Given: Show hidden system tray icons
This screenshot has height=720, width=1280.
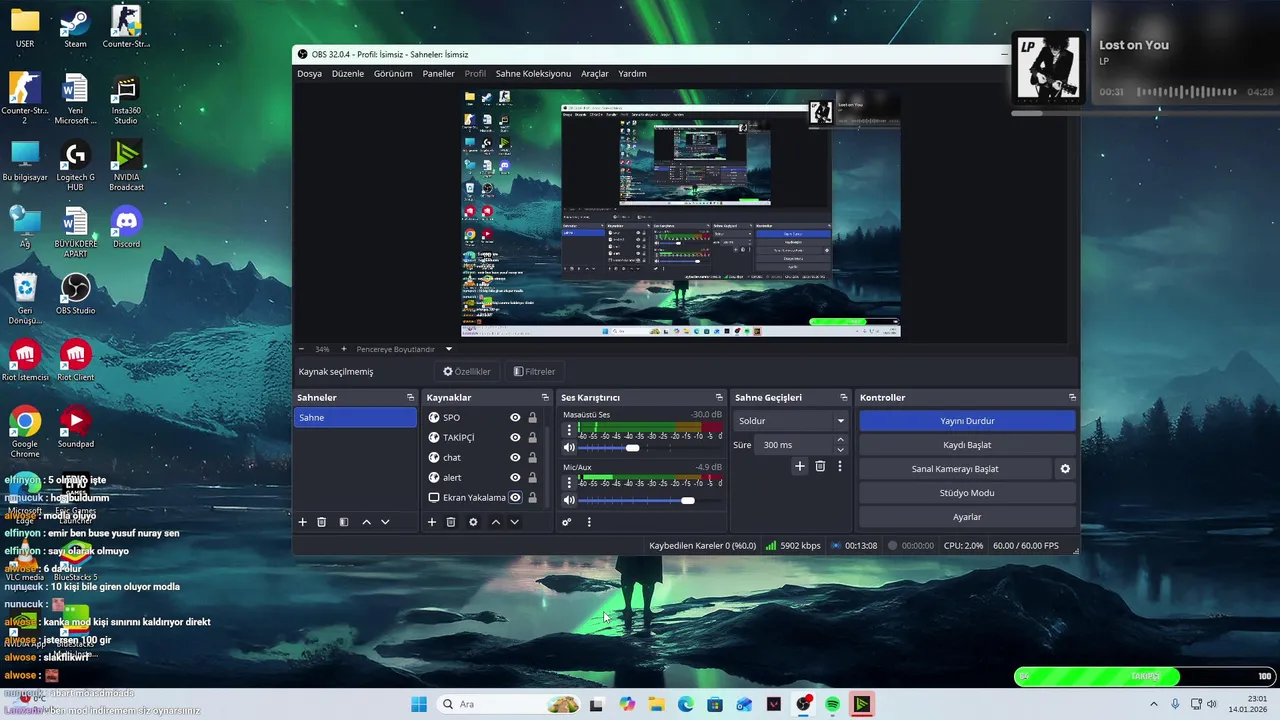Looking at the screenshot, I should [x=1154, y=704].
